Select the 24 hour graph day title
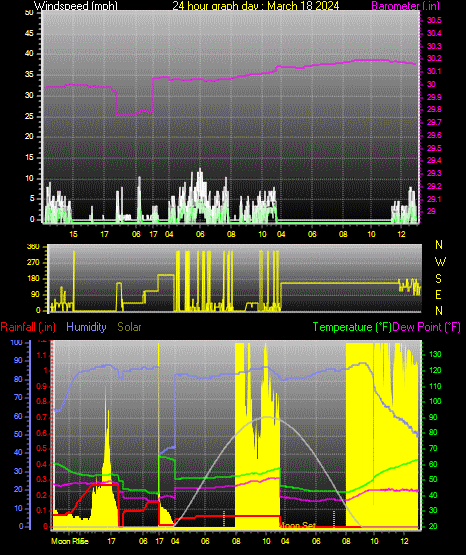466x555 pixels. coord(255,6)
